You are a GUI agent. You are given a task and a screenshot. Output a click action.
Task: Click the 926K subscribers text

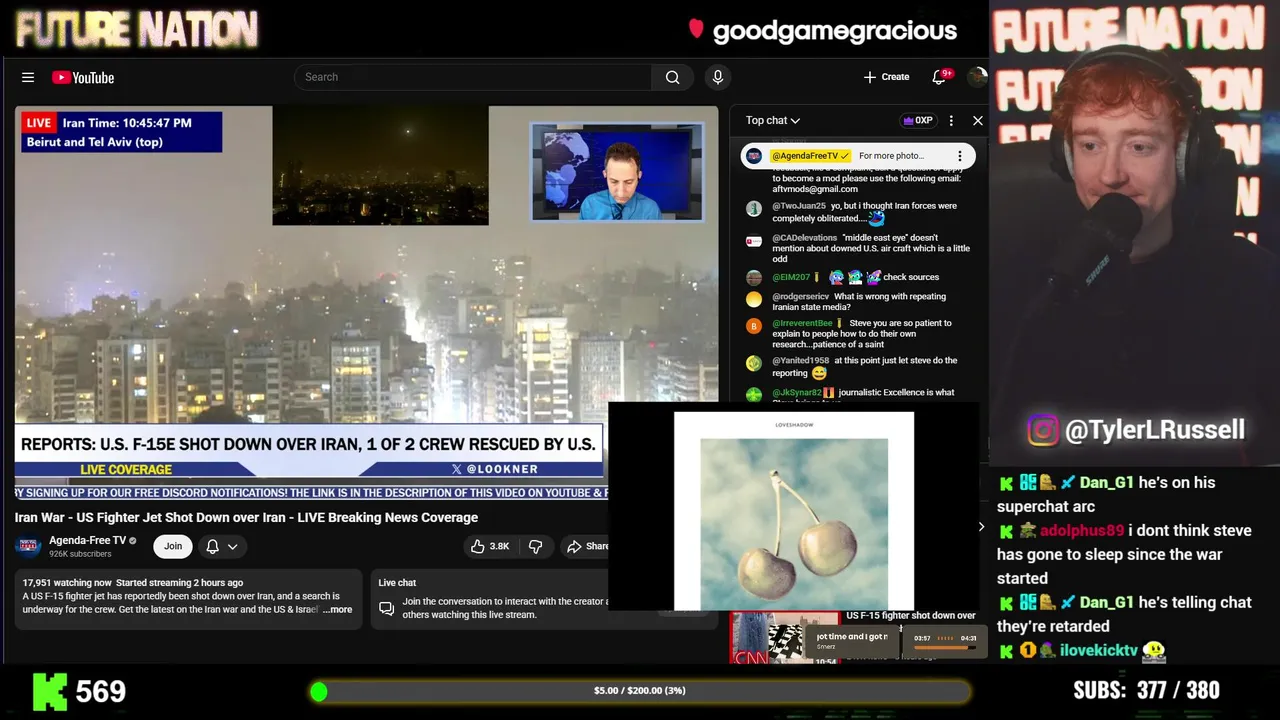click(x=80, y=554)
